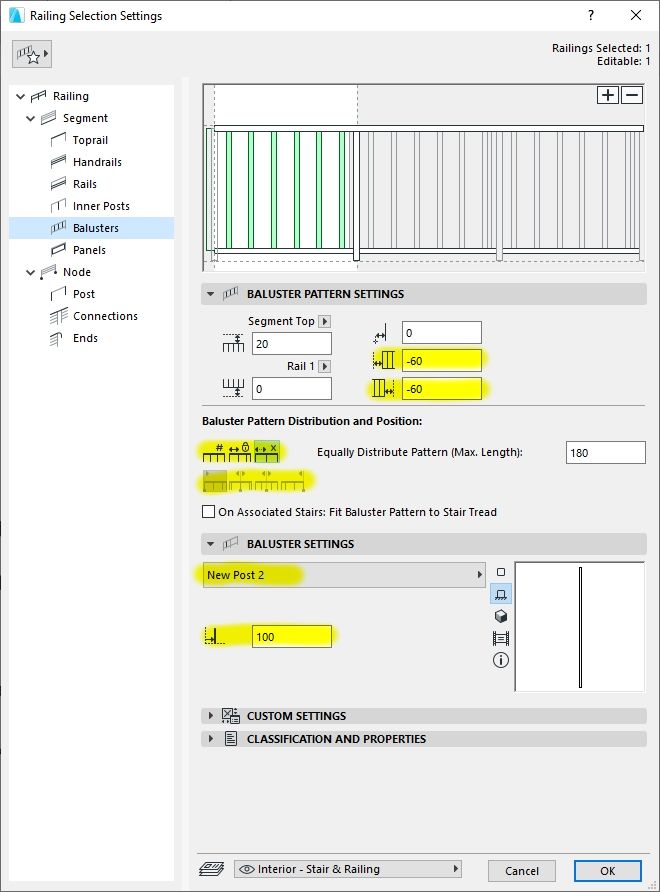This screenshot has width=660, height=892.
Task: Choose fixed length locked pattern distribution icon
Action: click(x=240, y=452)
